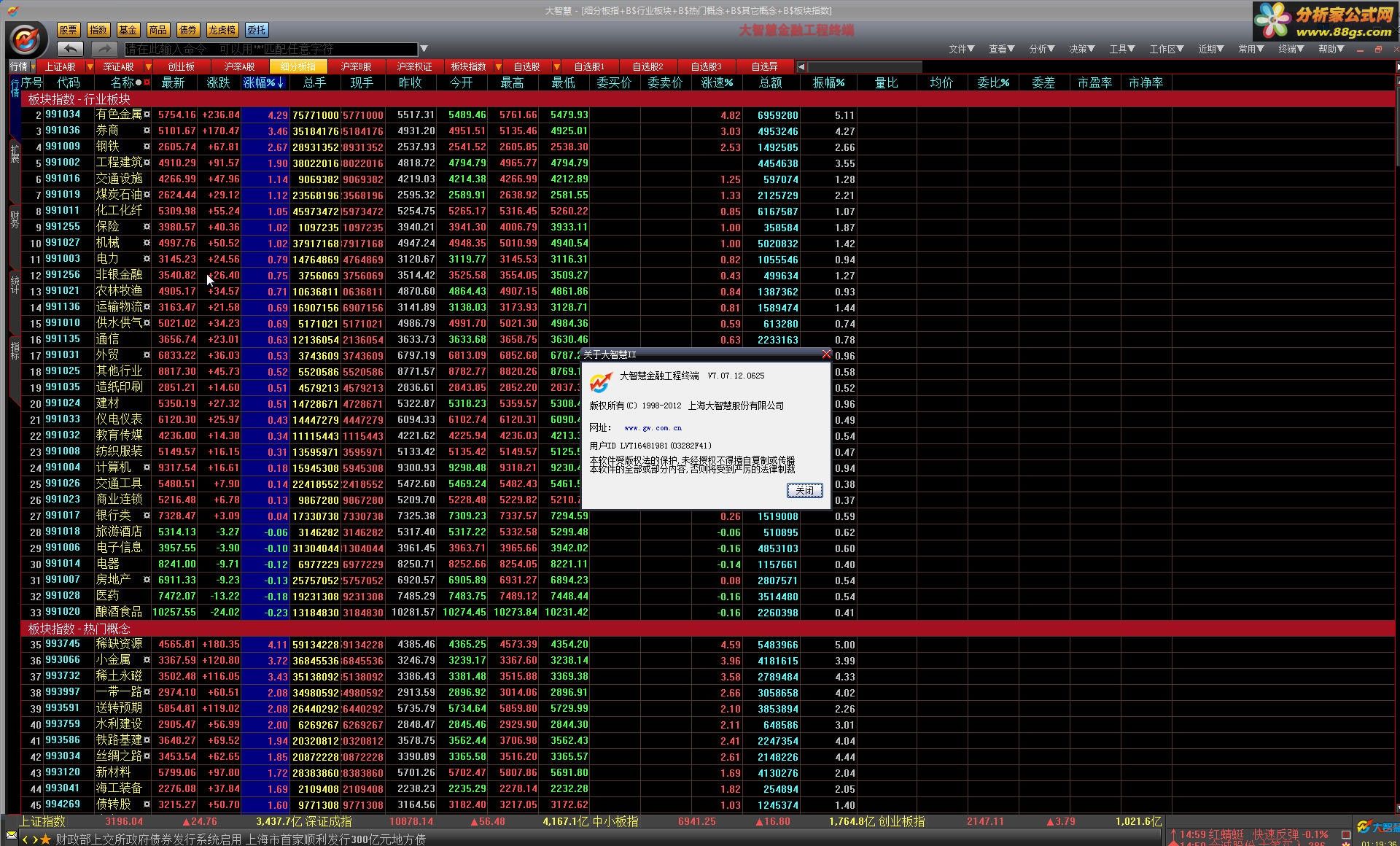Open the 常用 menu
The image size is (1400, 846).
pyautogui.click(x=1251, y=49)
